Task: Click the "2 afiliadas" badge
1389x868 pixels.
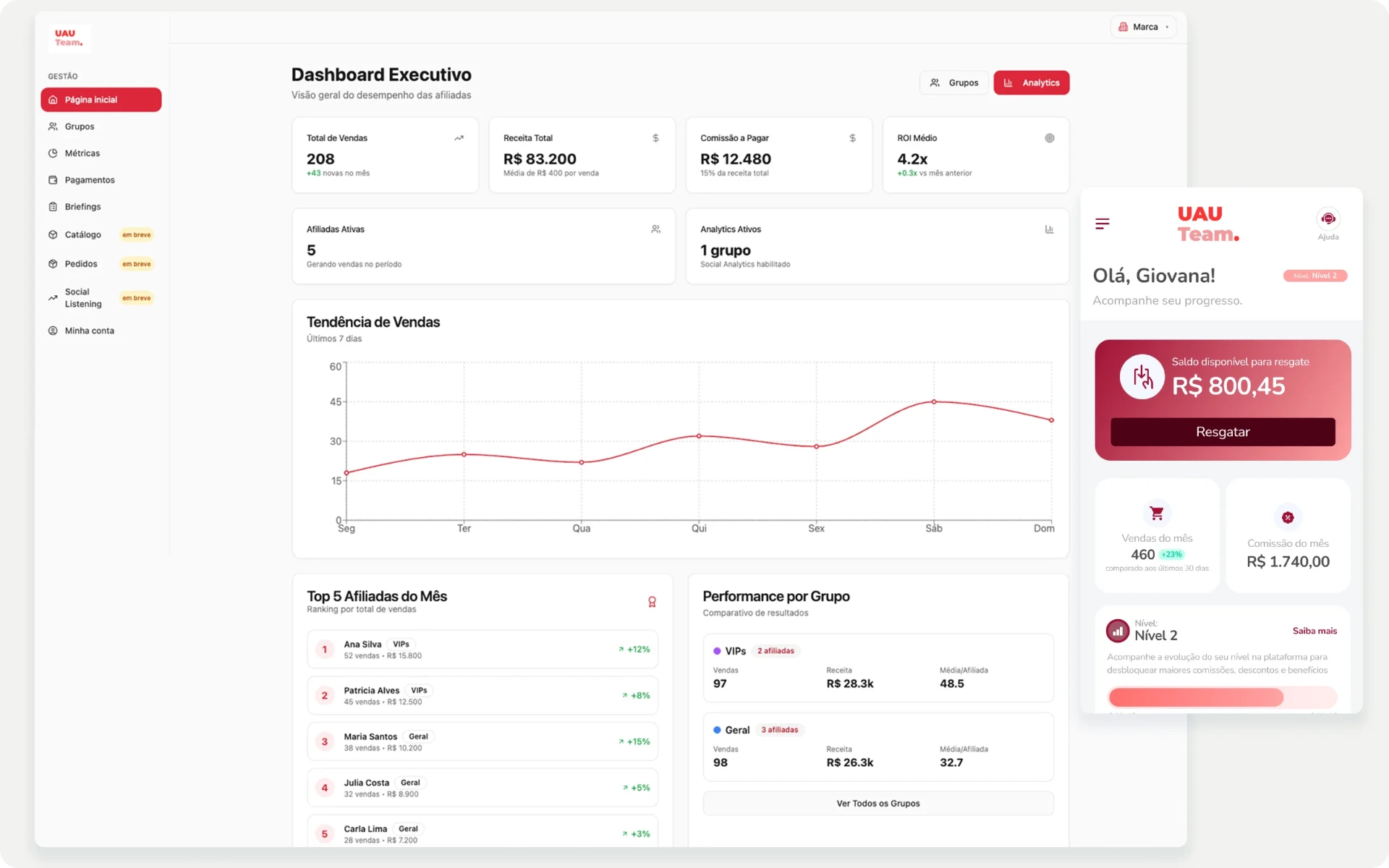Action: [x=776, y=651]
